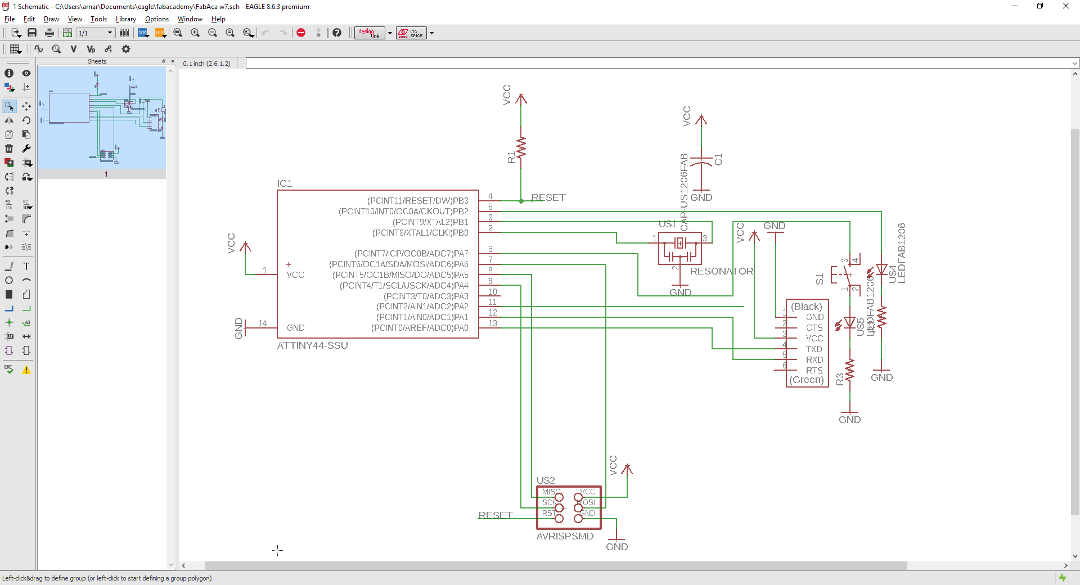Click the Zoom out magnifier
This screenshot has height=585, width=1080.
(212, 32)
